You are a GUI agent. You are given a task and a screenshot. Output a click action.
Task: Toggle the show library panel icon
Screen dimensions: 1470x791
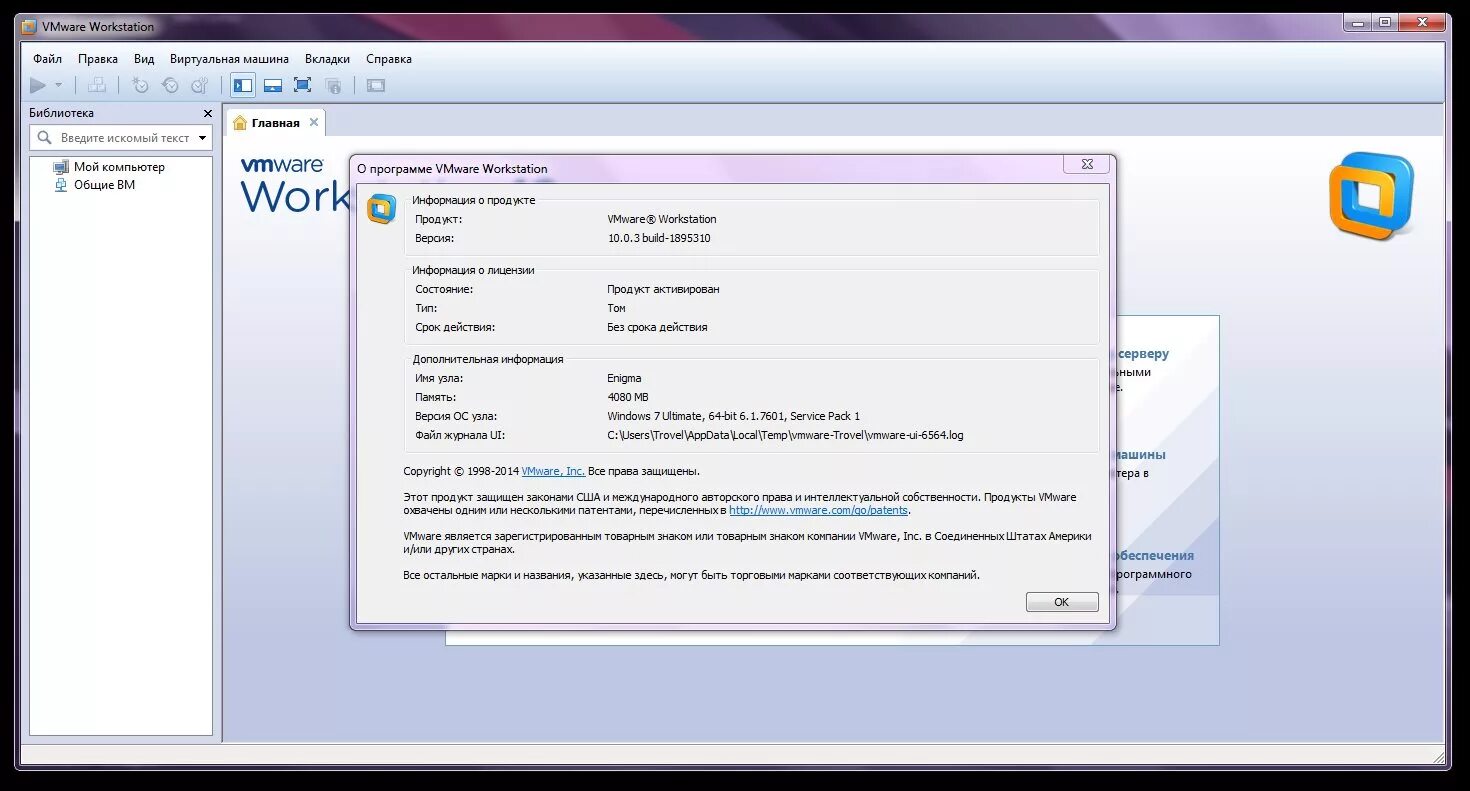[242, 85]
